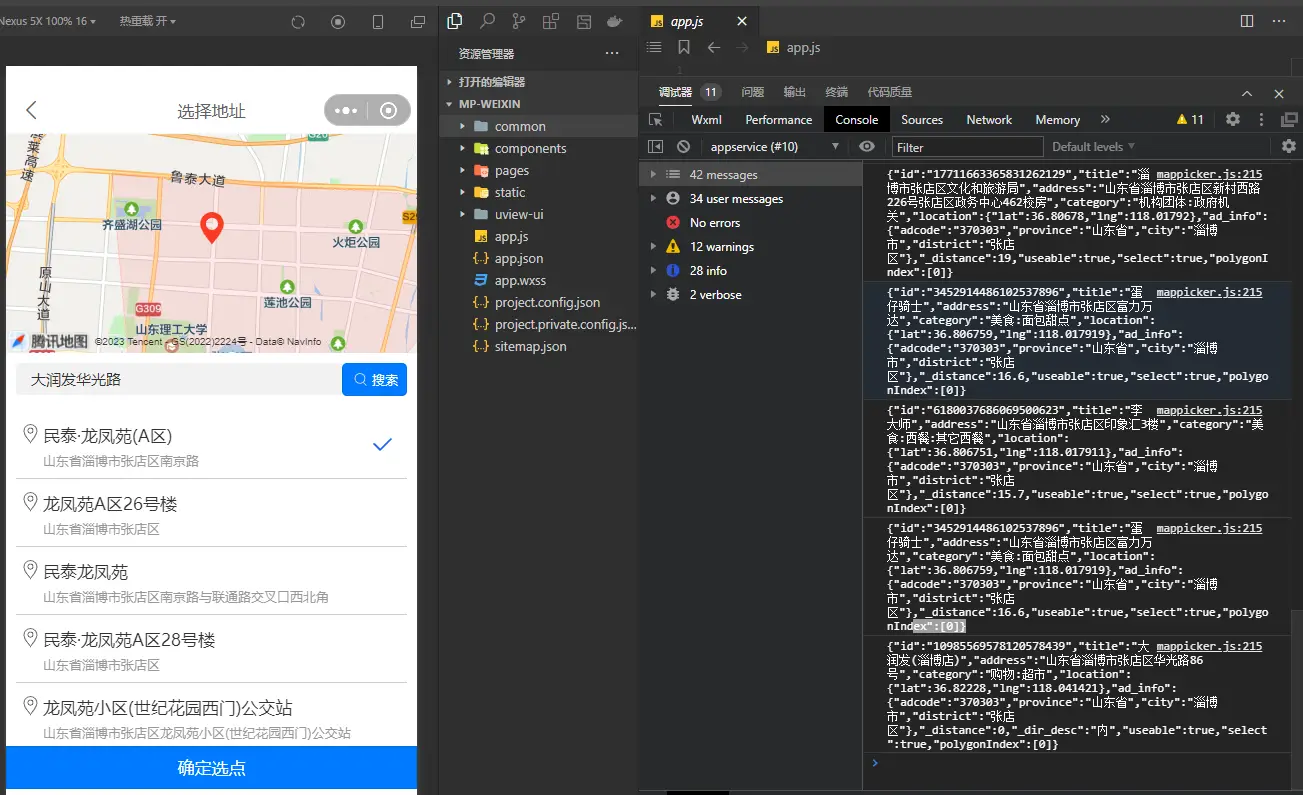Click the inspect element selector icon
The image size is (1303, 795).
click(x=656, y=119)
